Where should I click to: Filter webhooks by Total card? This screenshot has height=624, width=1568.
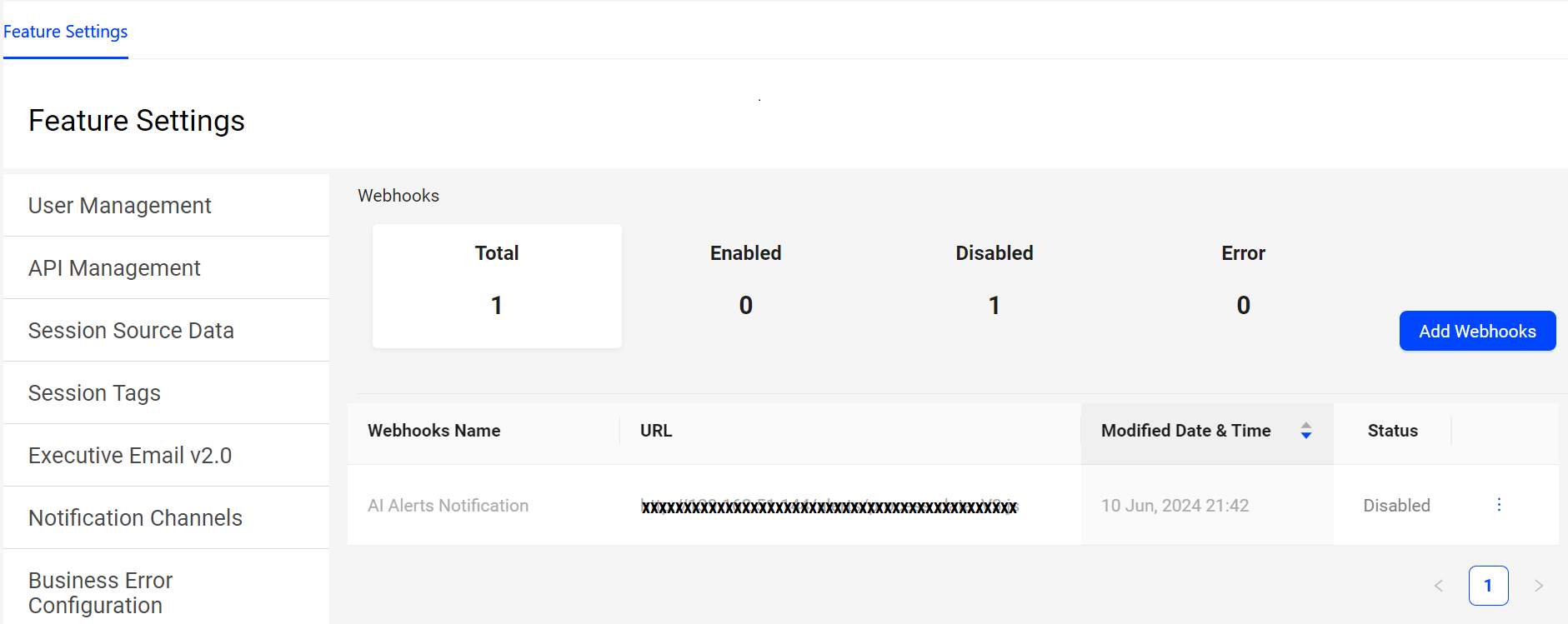tap(497, 286)
